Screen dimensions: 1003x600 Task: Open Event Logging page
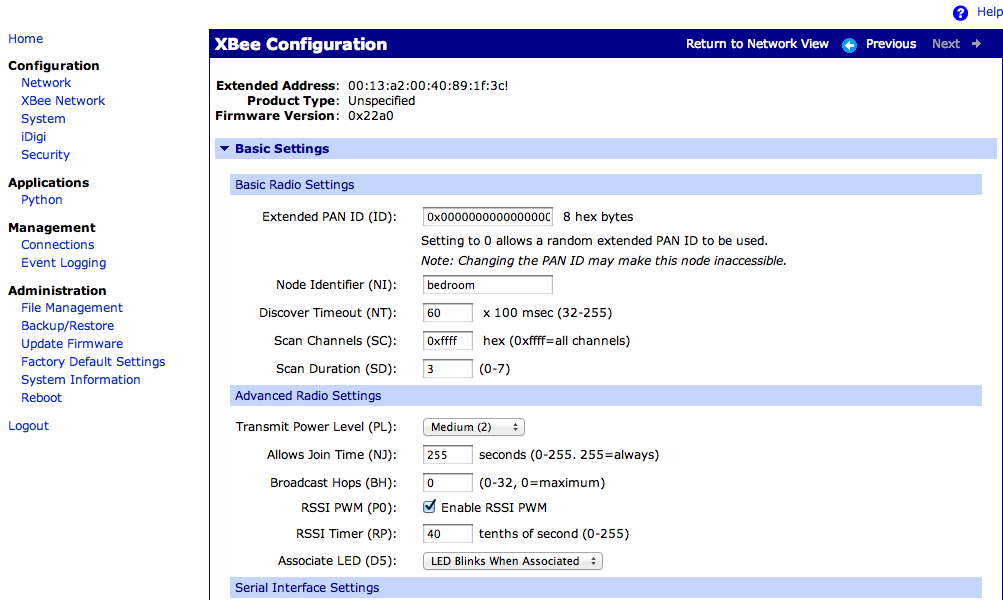[x=63, y=262]
